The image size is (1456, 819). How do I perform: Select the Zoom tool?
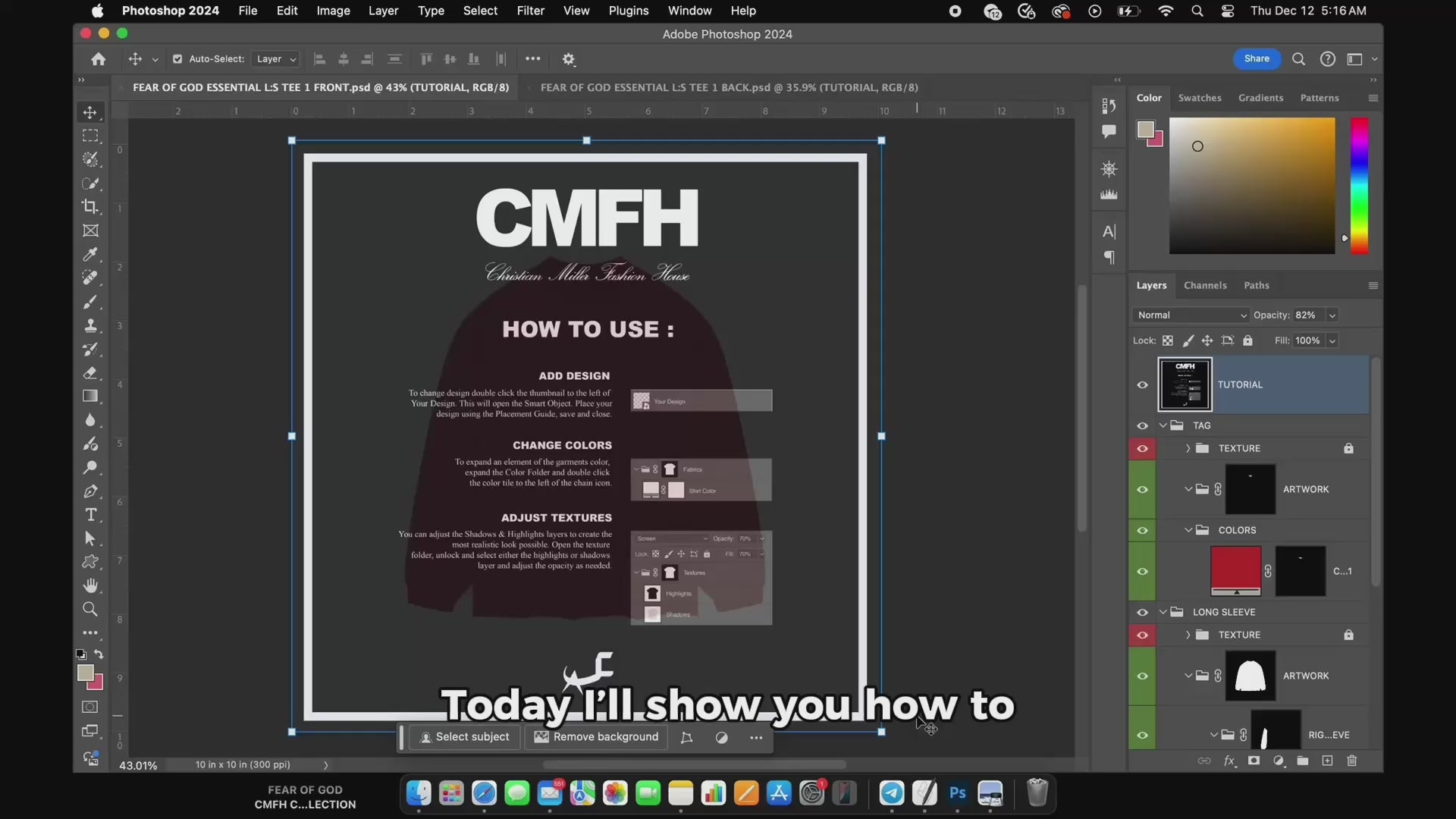point(90,609)
